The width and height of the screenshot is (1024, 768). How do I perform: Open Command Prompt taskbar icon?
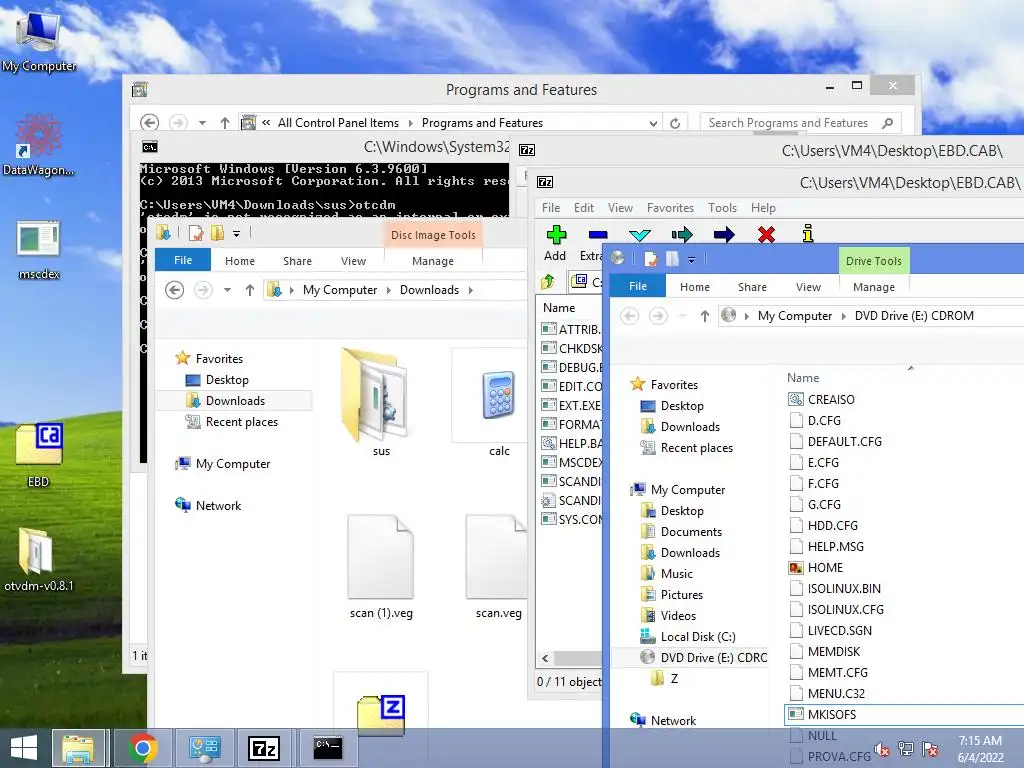tap(327, 748)
